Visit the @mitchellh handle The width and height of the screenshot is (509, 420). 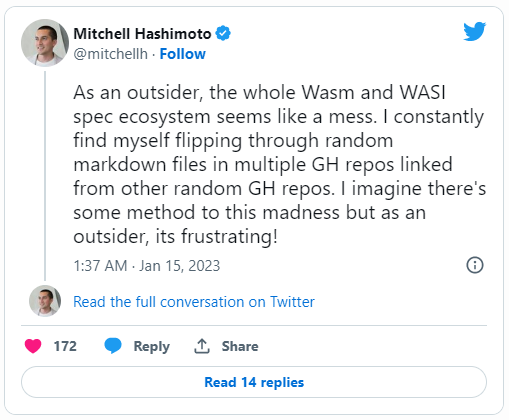pos(110,54)
